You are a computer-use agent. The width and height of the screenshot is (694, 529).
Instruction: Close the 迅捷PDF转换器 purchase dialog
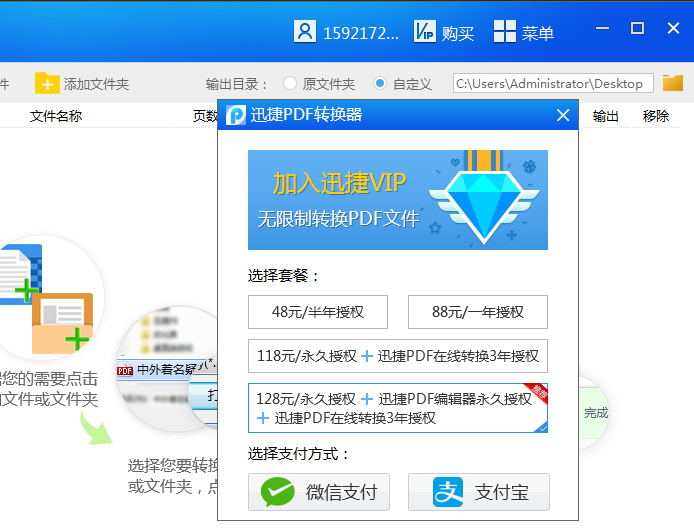click(563, 116)
